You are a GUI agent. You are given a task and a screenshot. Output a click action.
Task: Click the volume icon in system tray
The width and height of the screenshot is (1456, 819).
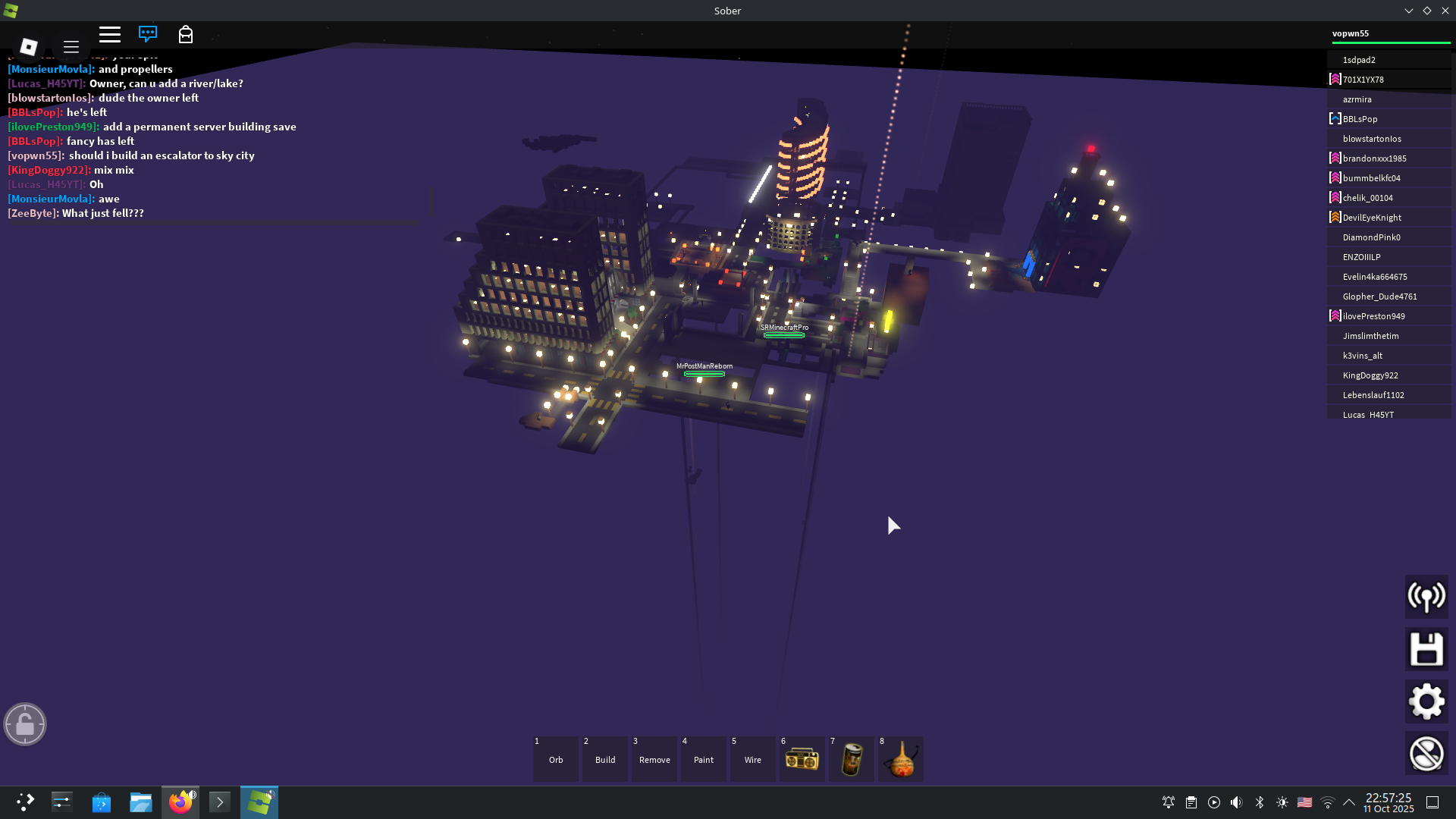tap(1237, 802)
